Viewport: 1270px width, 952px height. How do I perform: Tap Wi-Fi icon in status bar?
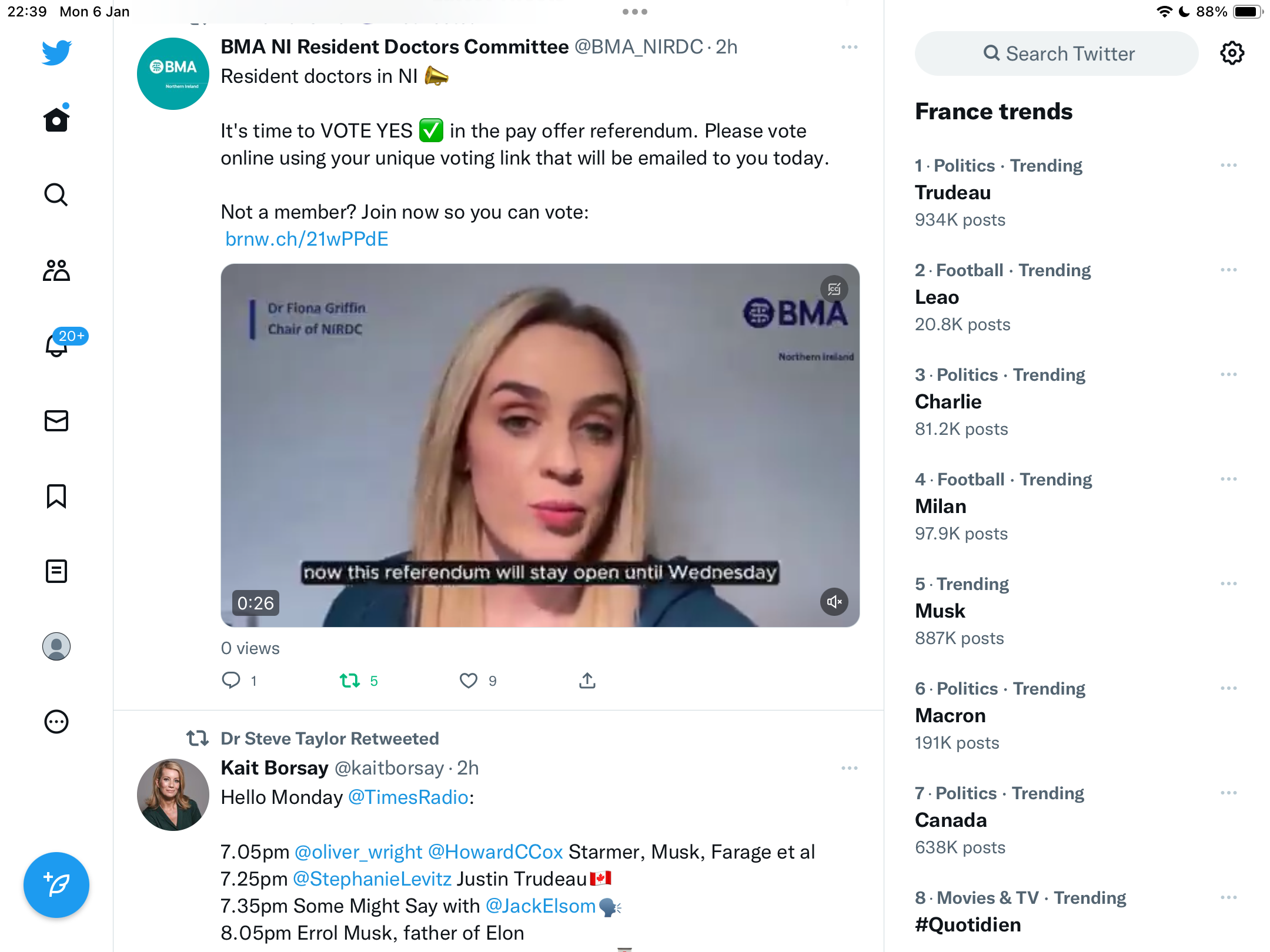pos(1164,12)
